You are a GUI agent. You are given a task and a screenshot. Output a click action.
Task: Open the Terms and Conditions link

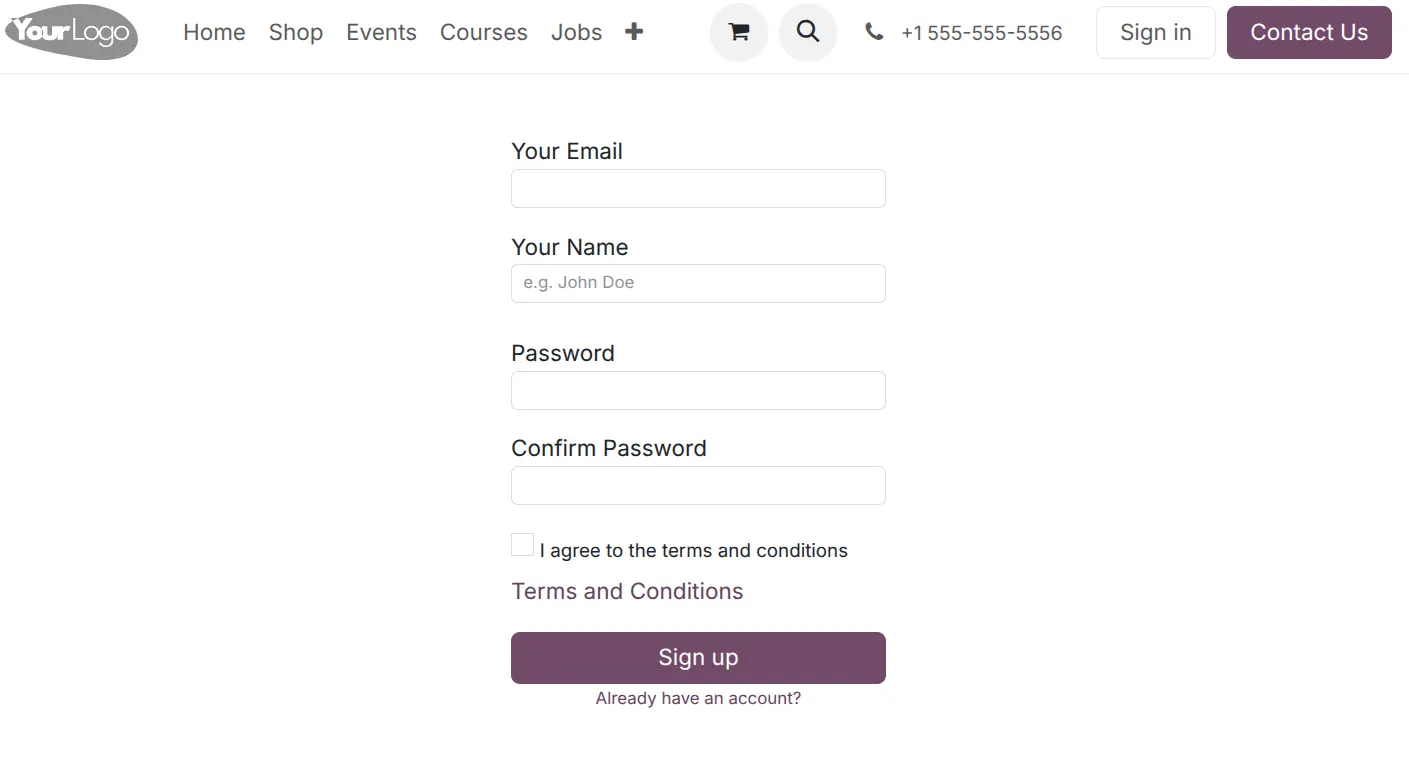point(627,591)
